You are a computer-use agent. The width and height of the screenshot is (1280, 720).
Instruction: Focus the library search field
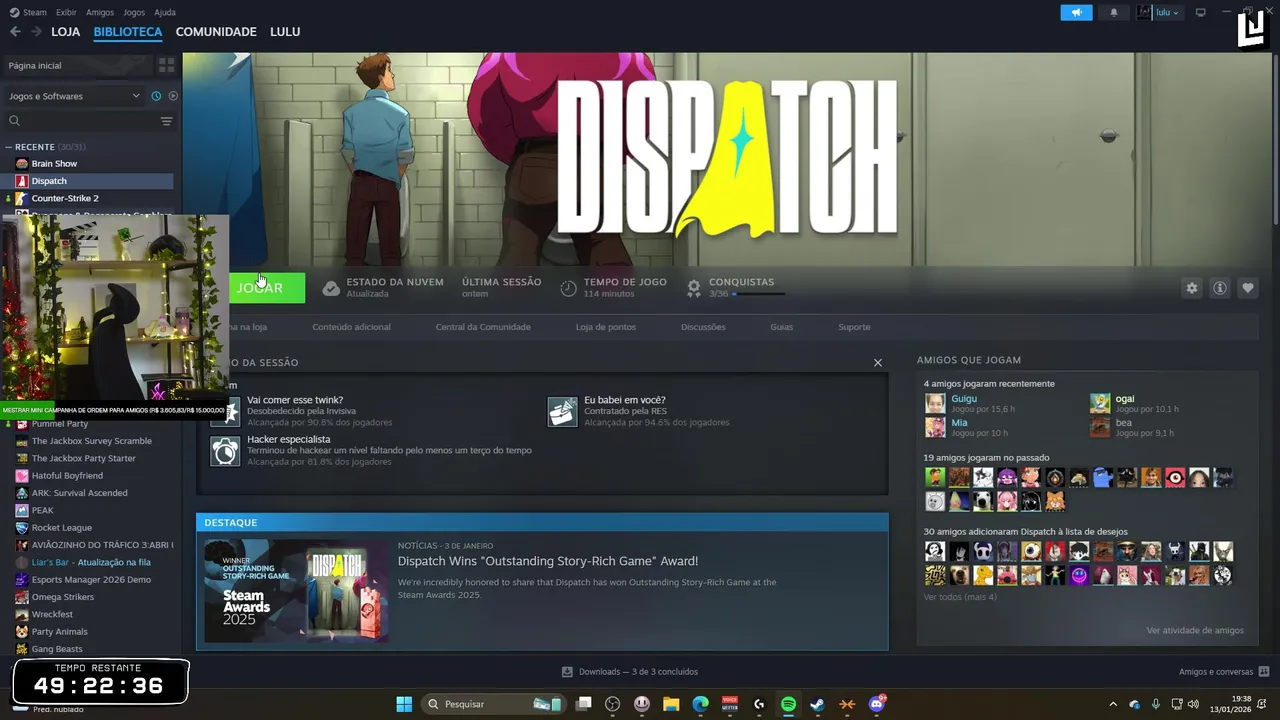point(80,121)
